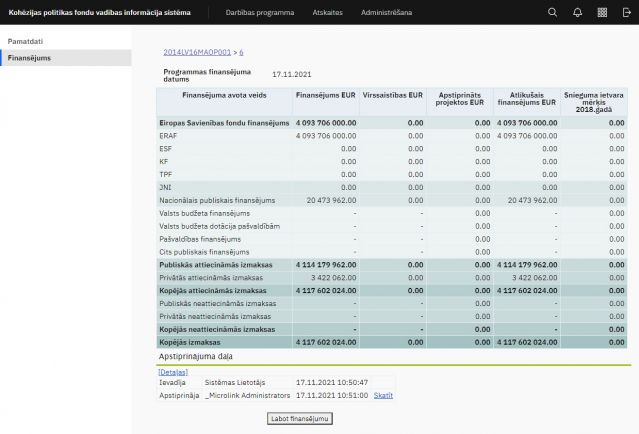Image resolution: width=639 pixels, height=434 pixels.
Task: Open breadcrumb link 2014LV16MAOP001
Action: [198, 51]
